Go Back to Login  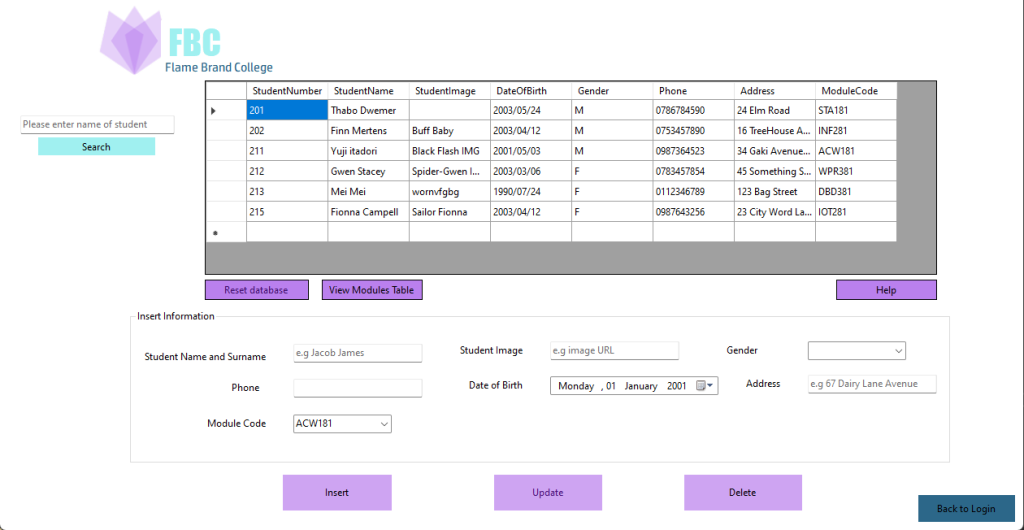pyautogui.click(x=965, y=508)
